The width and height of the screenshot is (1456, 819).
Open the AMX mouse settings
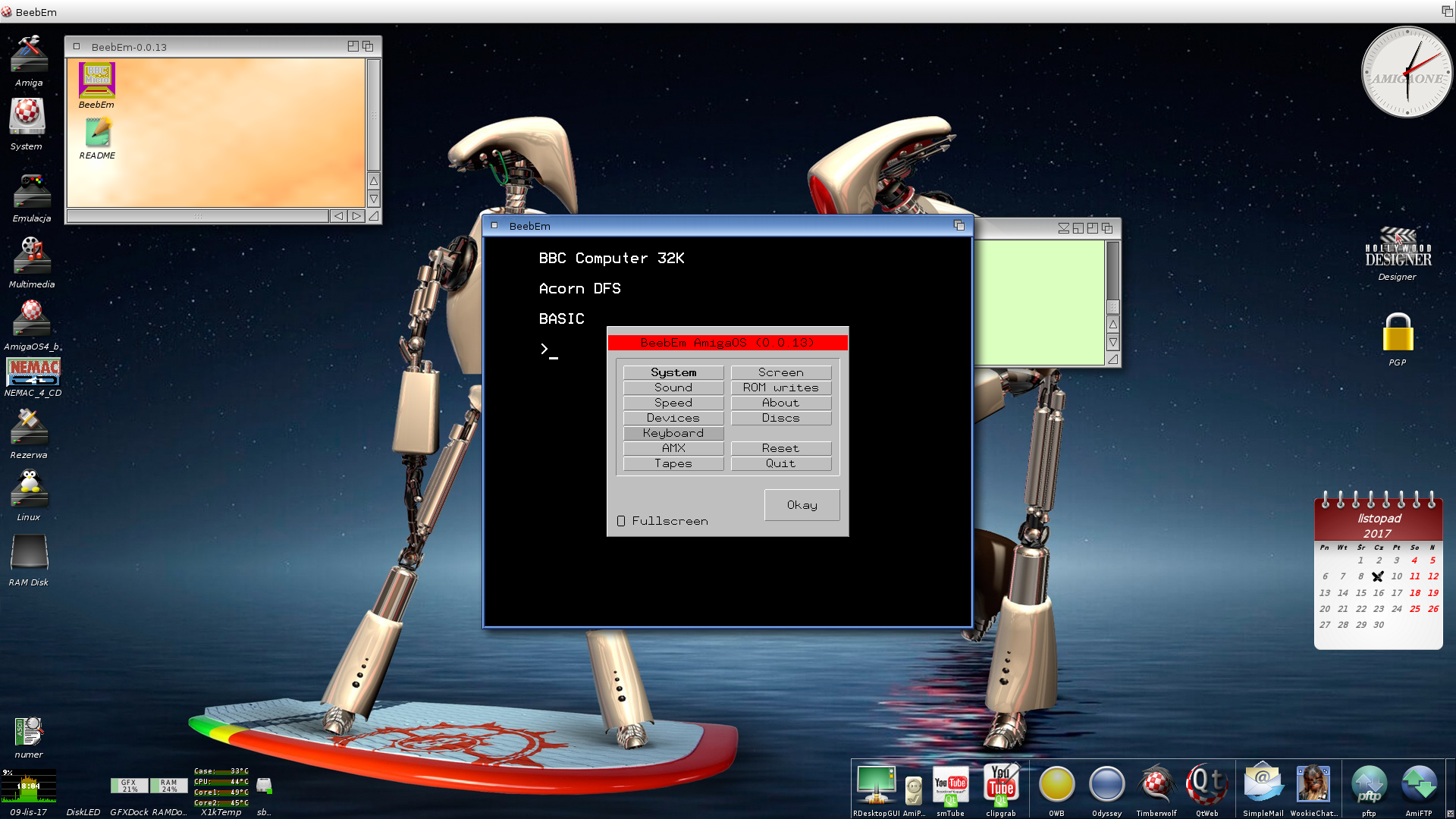(x=673, y=448)
